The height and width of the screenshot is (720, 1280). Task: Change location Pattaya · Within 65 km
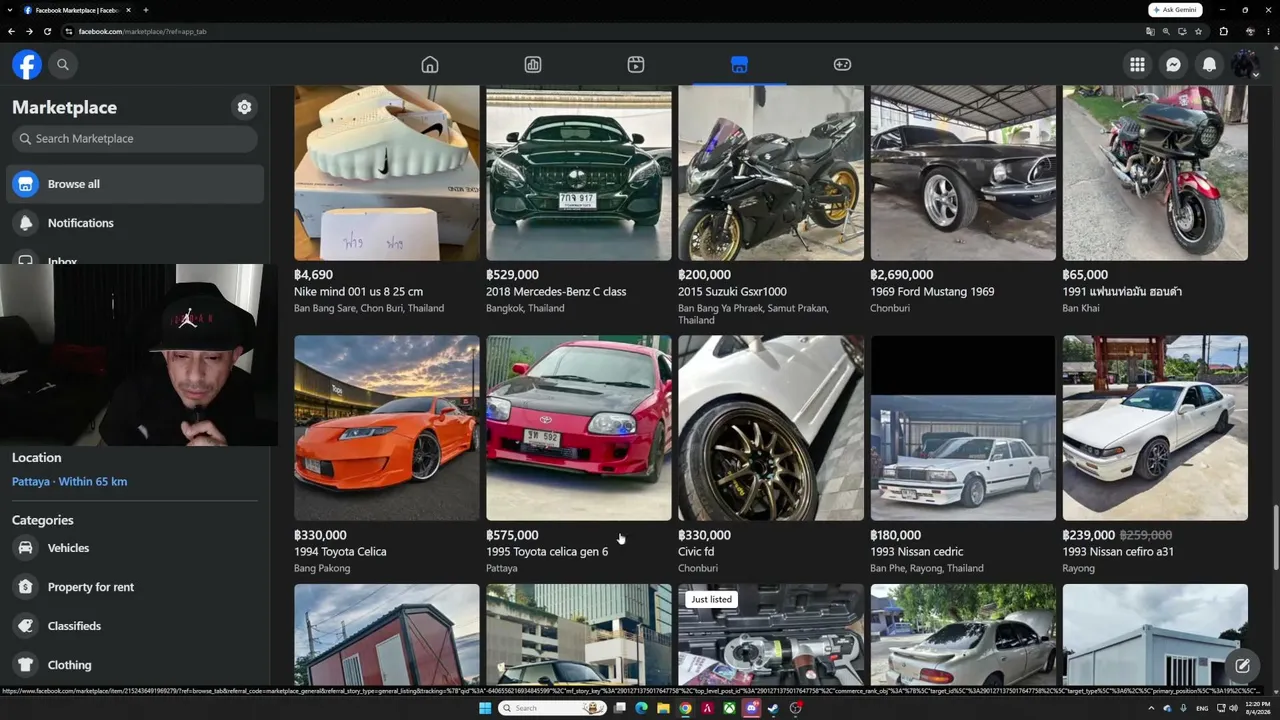point(69,481)
